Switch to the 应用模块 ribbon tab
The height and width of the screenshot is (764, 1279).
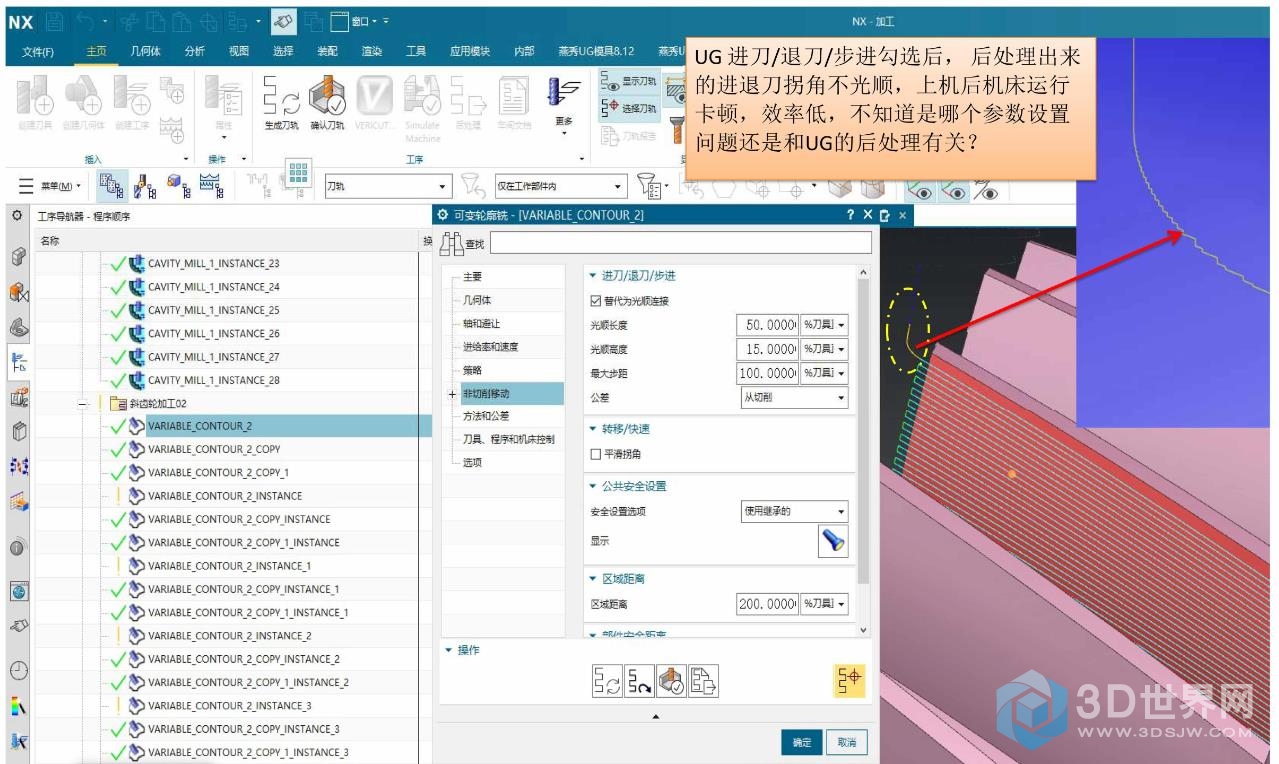pyautogui.click(x=470, y=51)
